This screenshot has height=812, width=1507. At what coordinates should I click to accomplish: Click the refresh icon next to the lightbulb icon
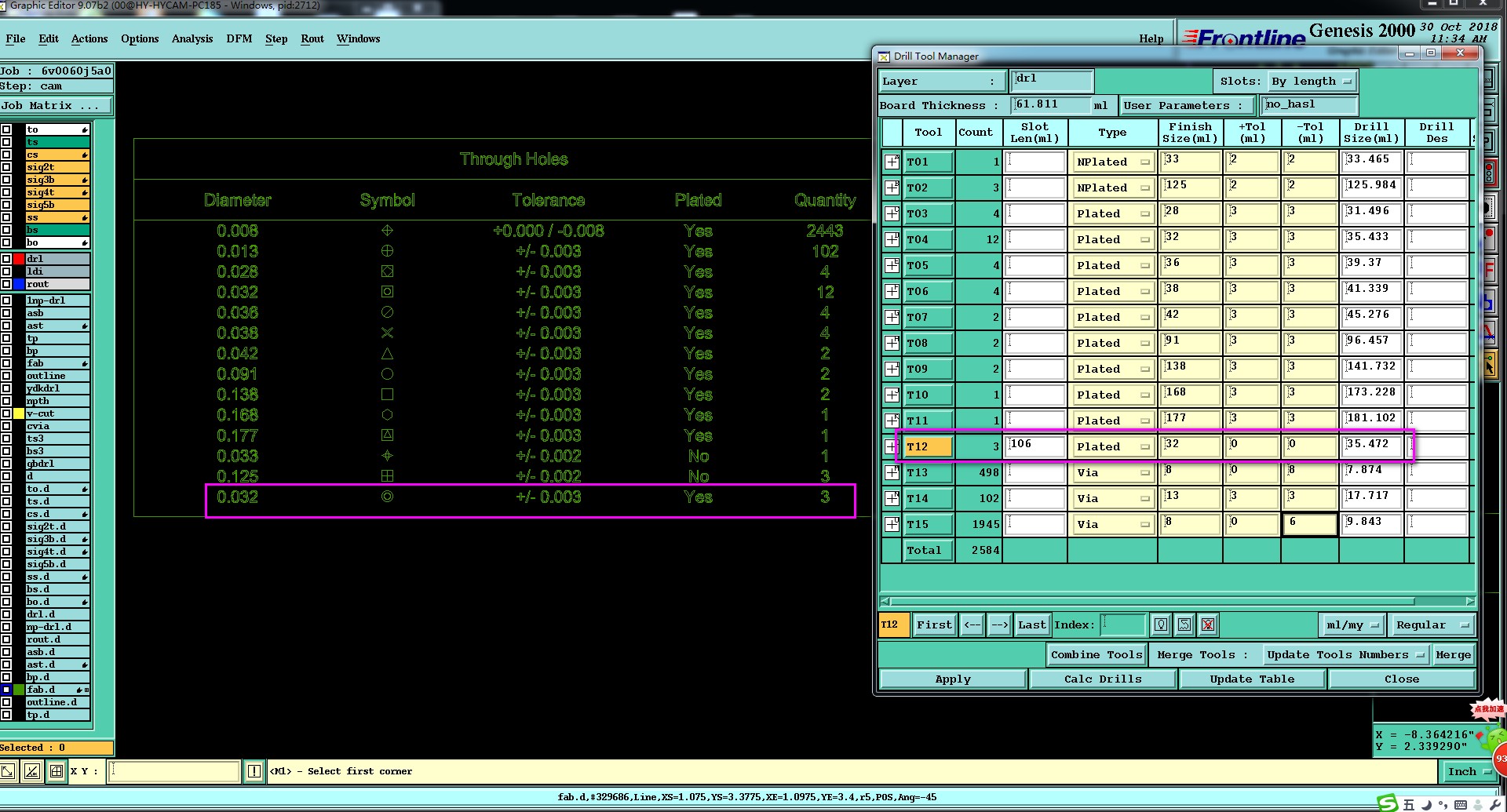1184,624
